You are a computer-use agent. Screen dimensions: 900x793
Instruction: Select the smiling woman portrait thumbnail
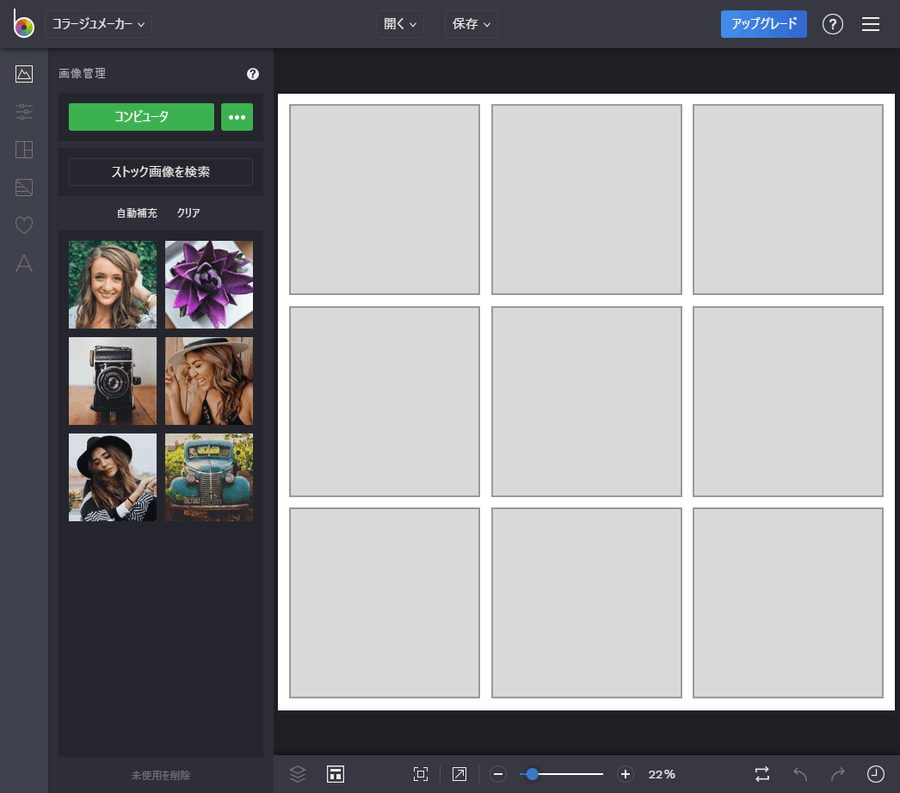pos(112,285)
